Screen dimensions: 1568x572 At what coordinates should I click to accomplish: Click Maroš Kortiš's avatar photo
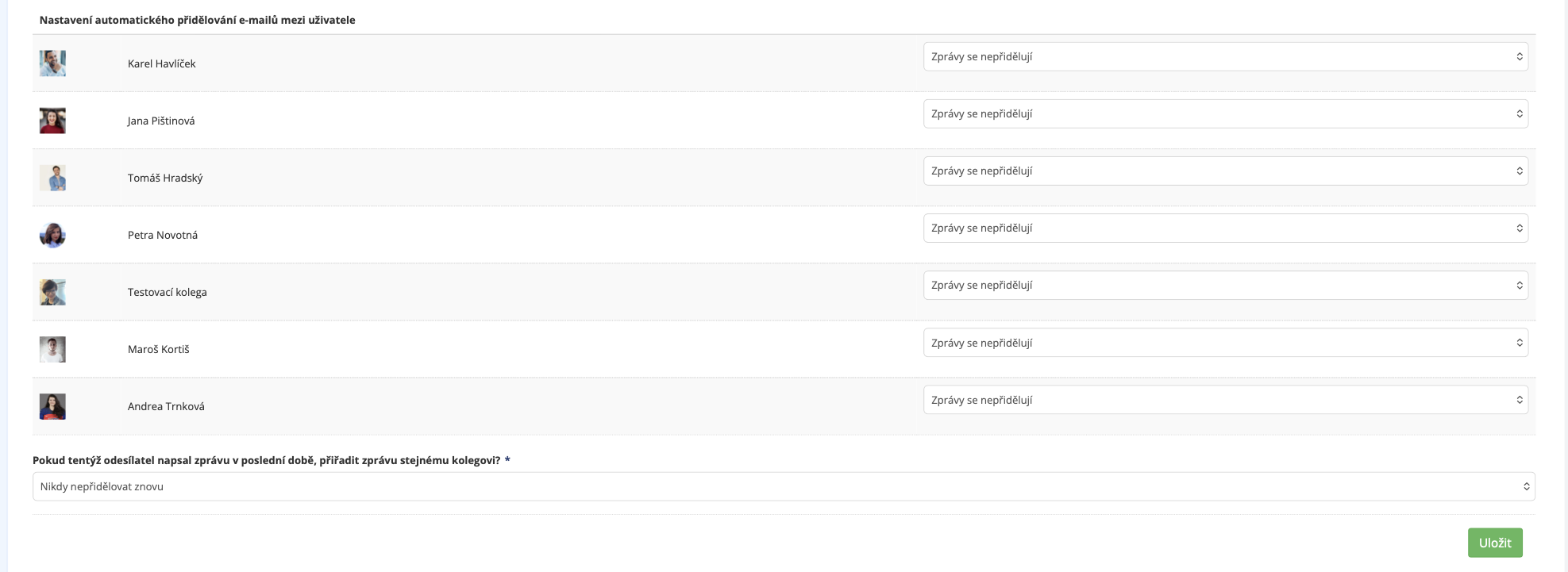pos(52,349)
